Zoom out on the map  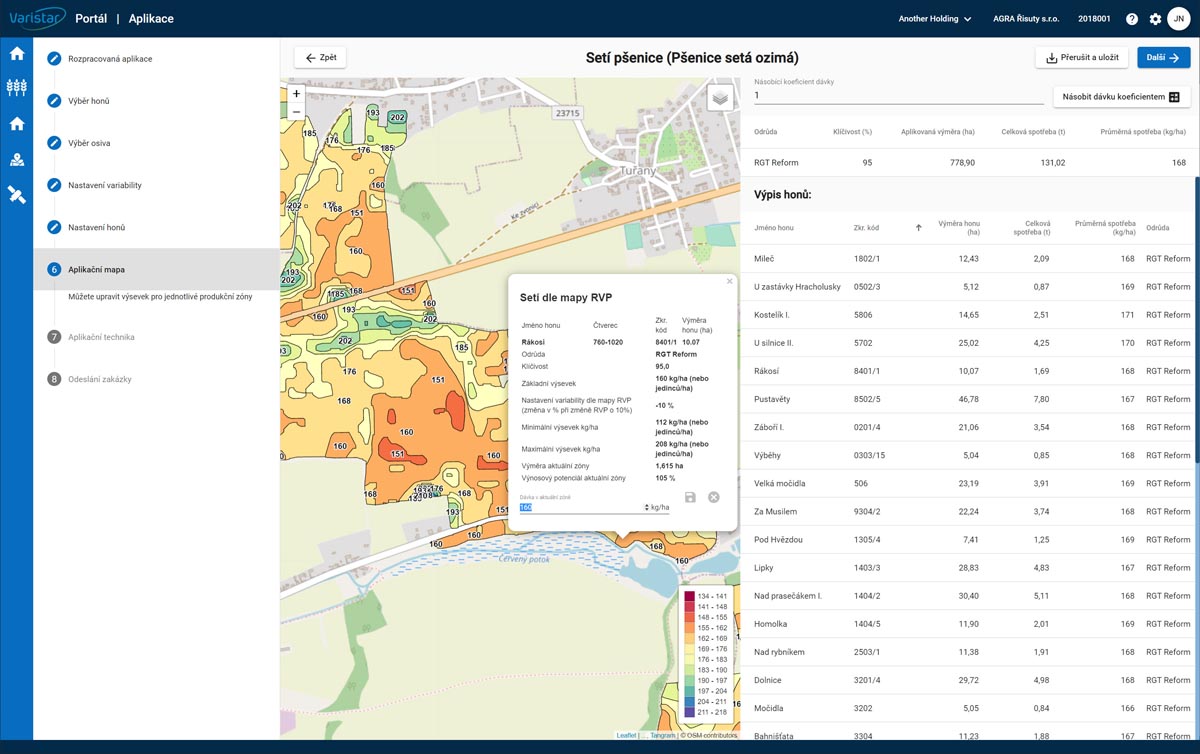[x=296, y=111]
